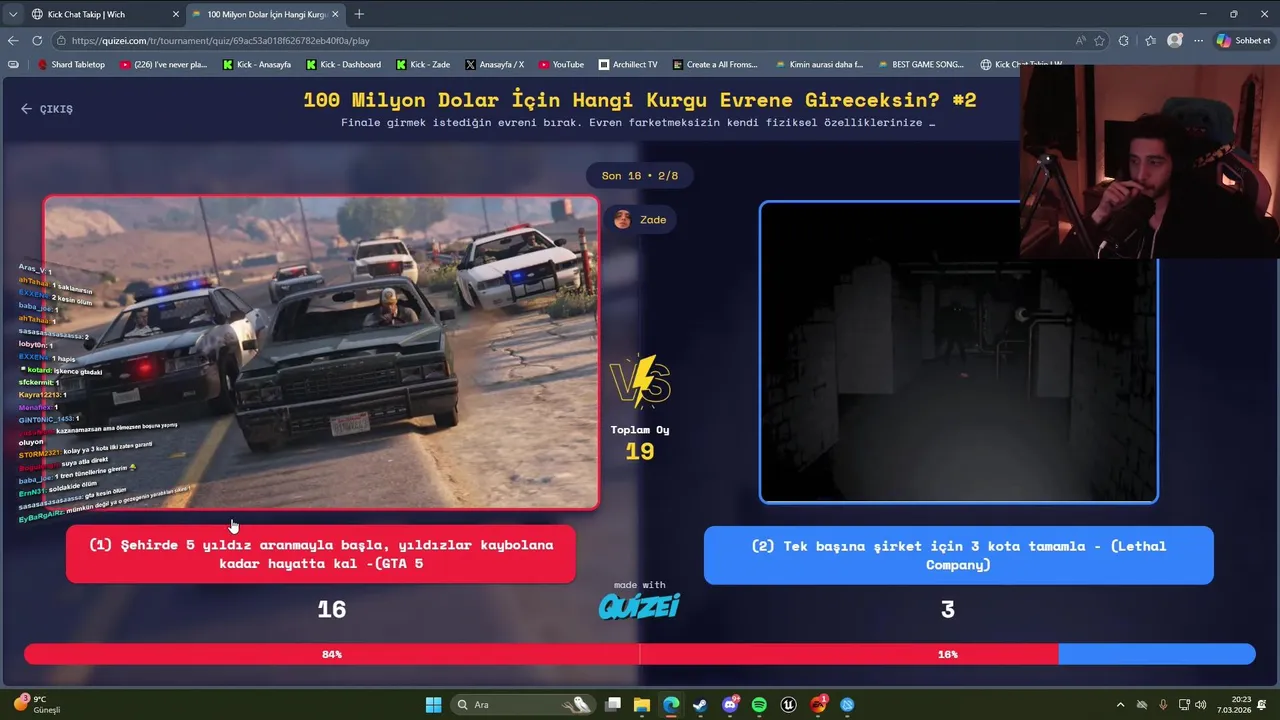Open network settings tray icon

point(1185,705)
